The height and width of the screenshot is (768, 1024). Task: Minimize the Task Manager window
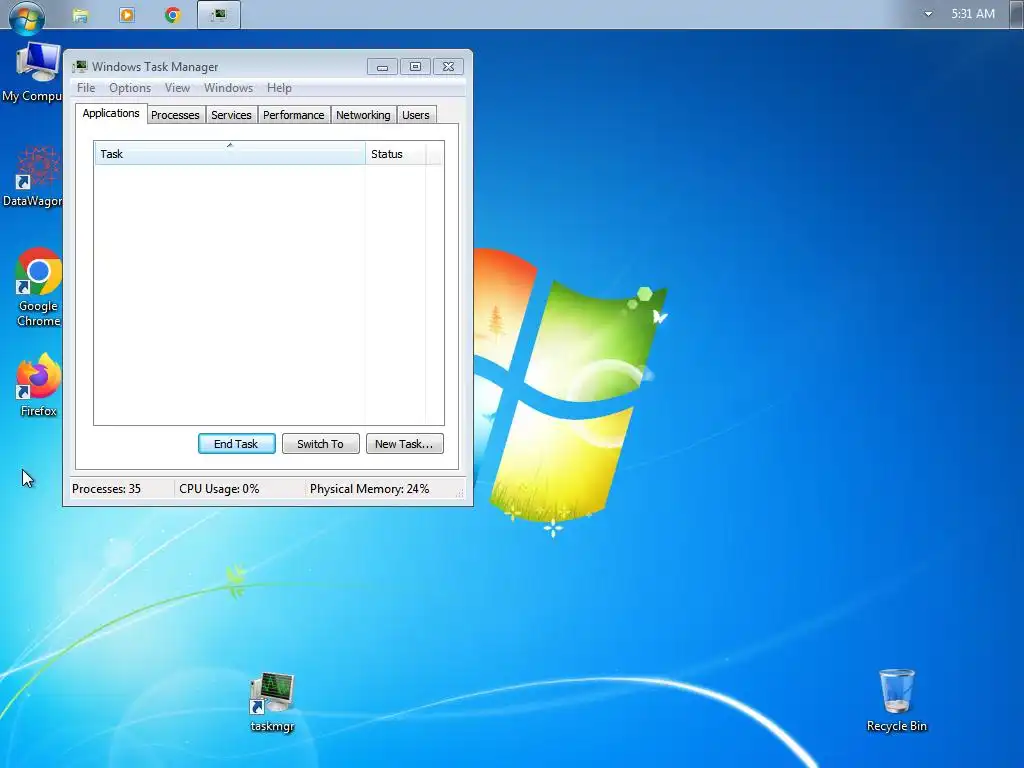382,67
